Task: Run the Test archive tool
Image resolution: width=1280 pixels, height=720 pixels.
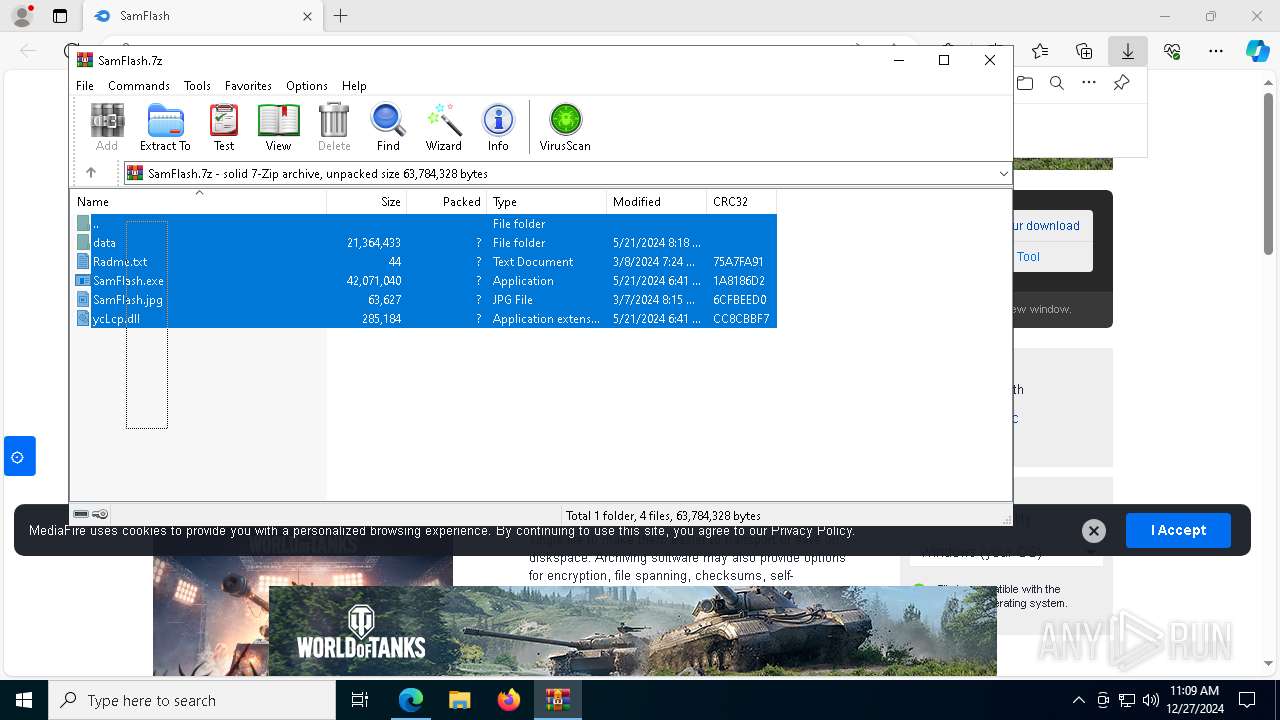Action: click(224, 127)
